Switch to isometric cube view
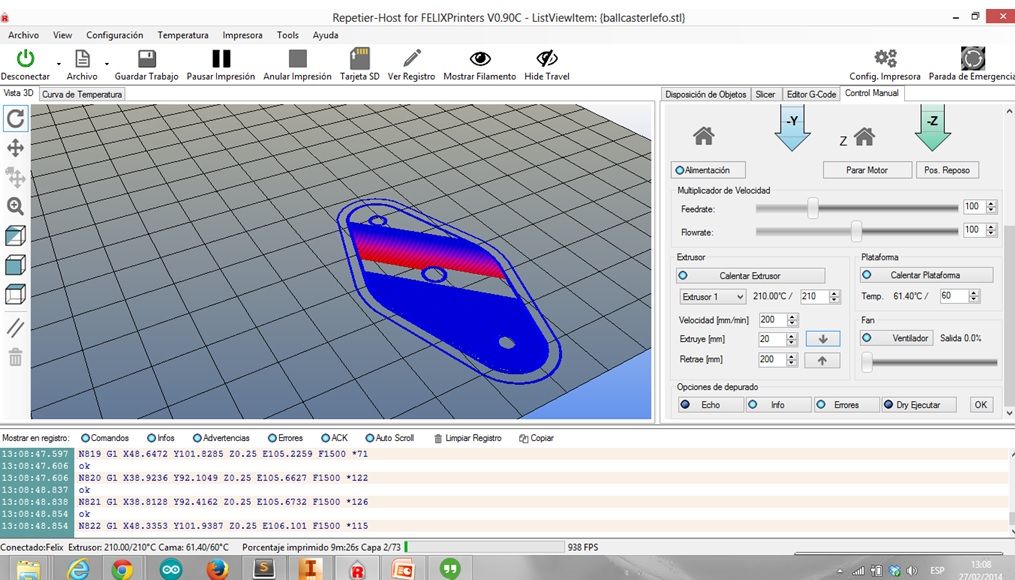This screenshot has width=1015, height=580. tap(16, 236)
